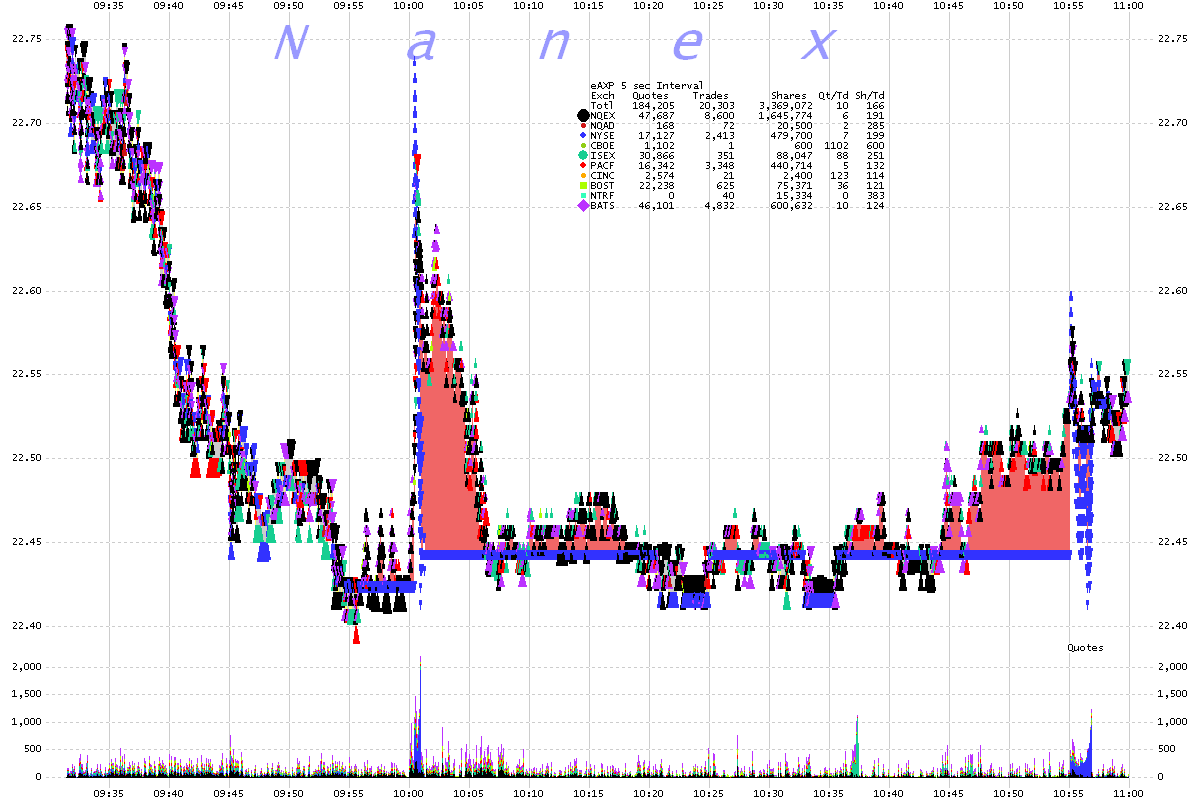The height and width of the screenshot is (800, 1200).
Task: Click the 'Shares' column header in legend
Action: tap(789, 96)
